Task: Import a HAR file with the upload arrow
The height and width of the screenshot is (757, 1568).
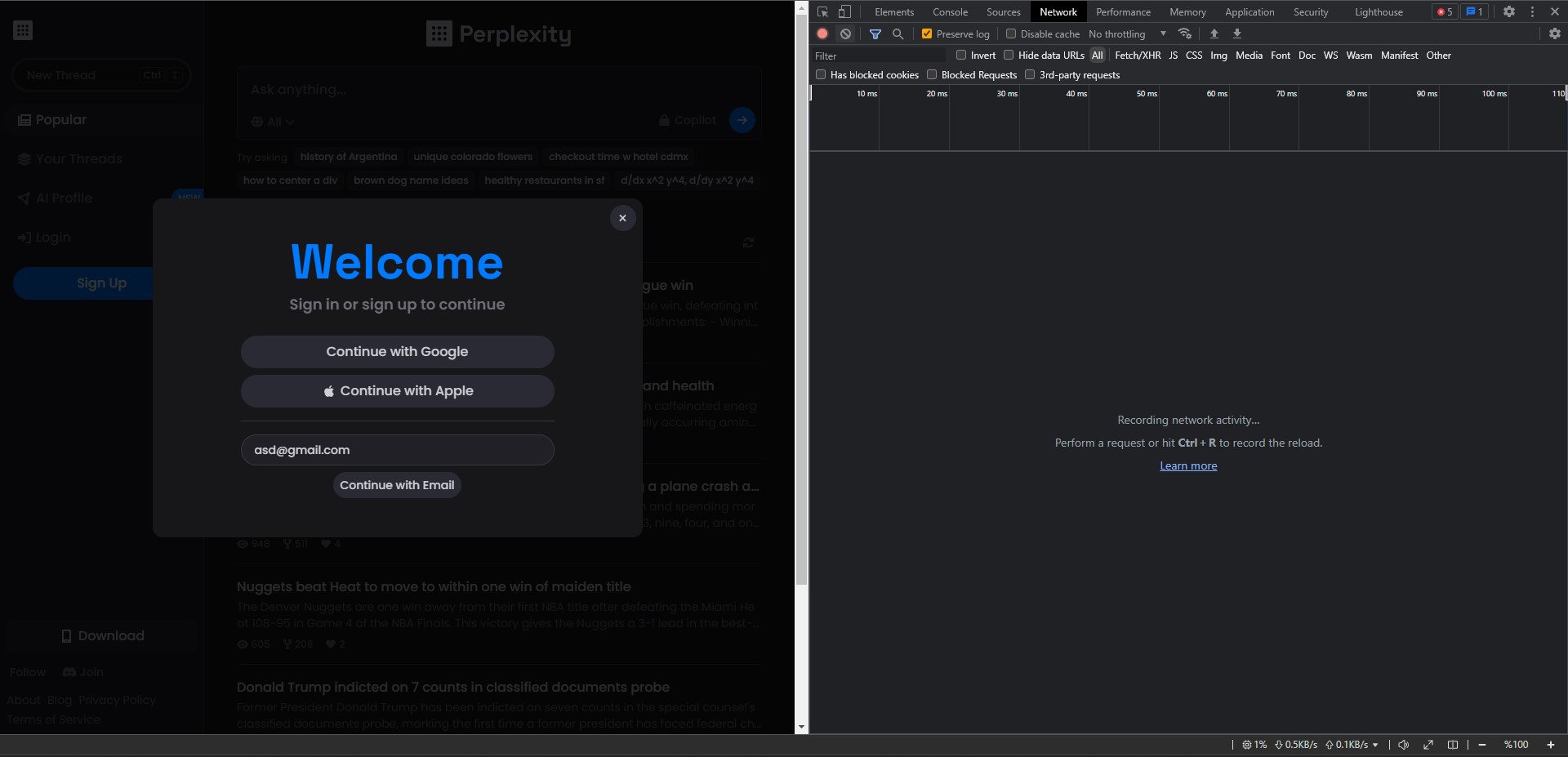Action: click(x=1214, y=33)
